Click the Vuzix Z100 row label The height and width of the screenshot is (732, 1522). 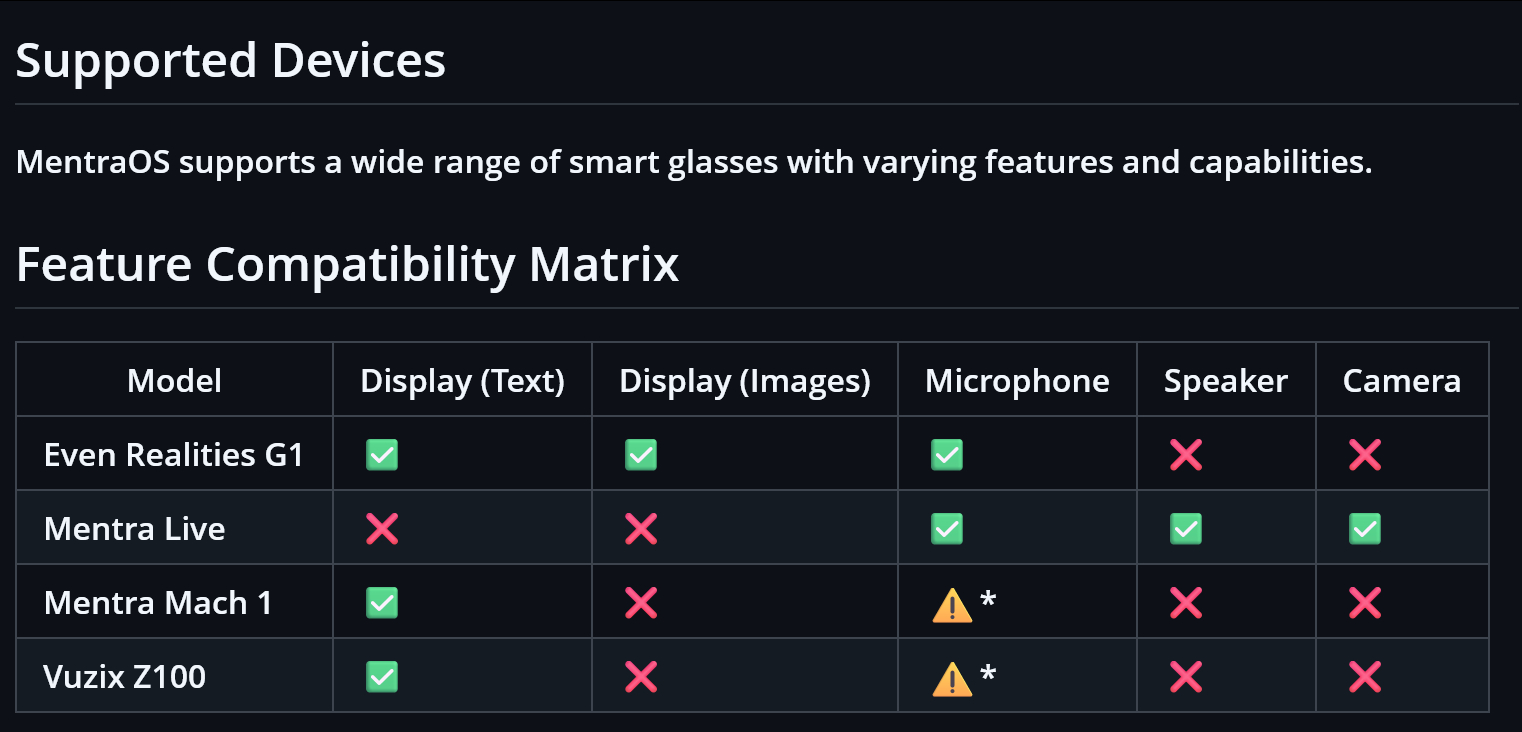pos(125,677)
